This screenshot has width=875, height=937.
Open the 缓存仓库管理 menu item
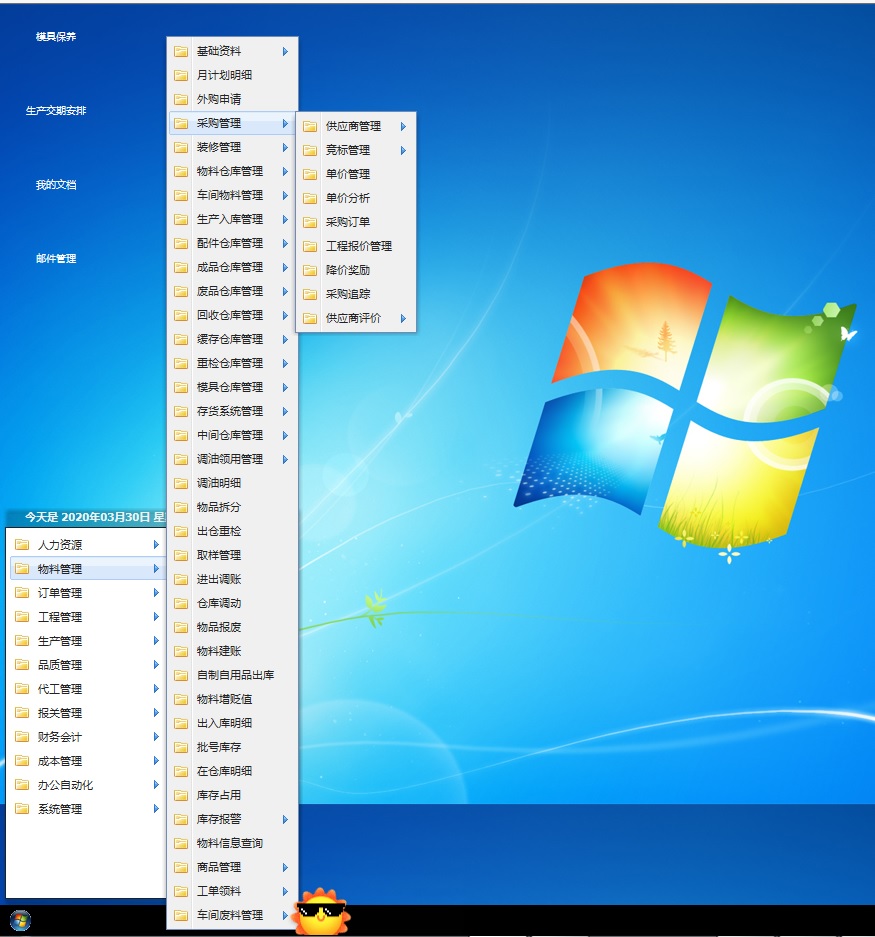pos(232,339)
